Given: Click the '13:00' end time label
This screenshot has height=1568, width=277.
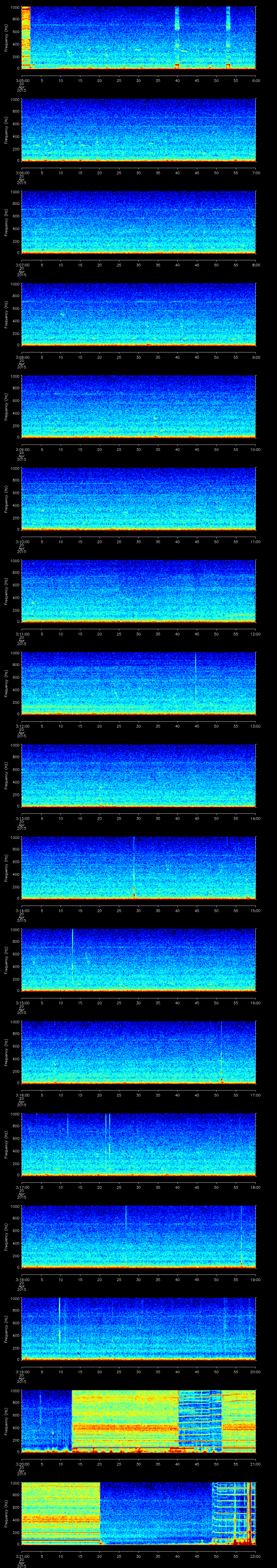Looking at the screenshot, I should tap(256, 726).
